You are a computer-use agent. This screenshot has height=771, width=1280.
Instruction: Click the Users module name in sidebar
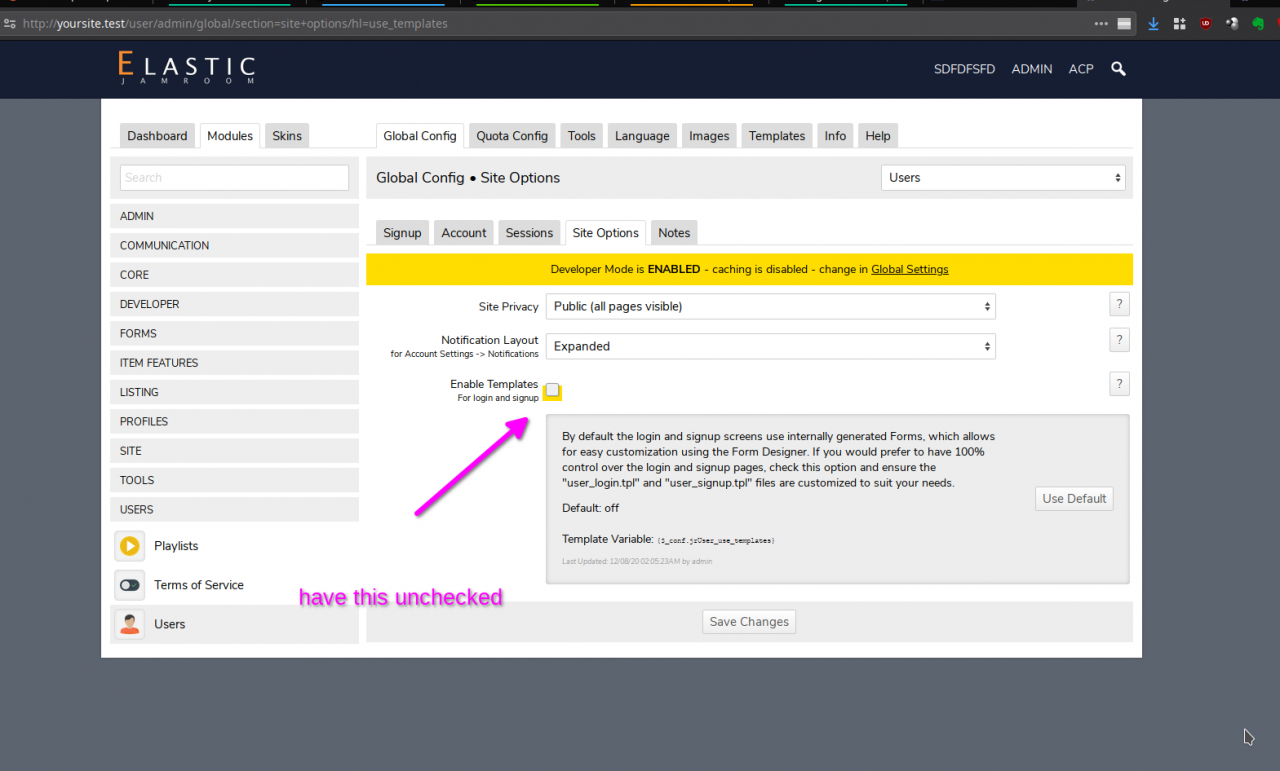click(170, 624)
